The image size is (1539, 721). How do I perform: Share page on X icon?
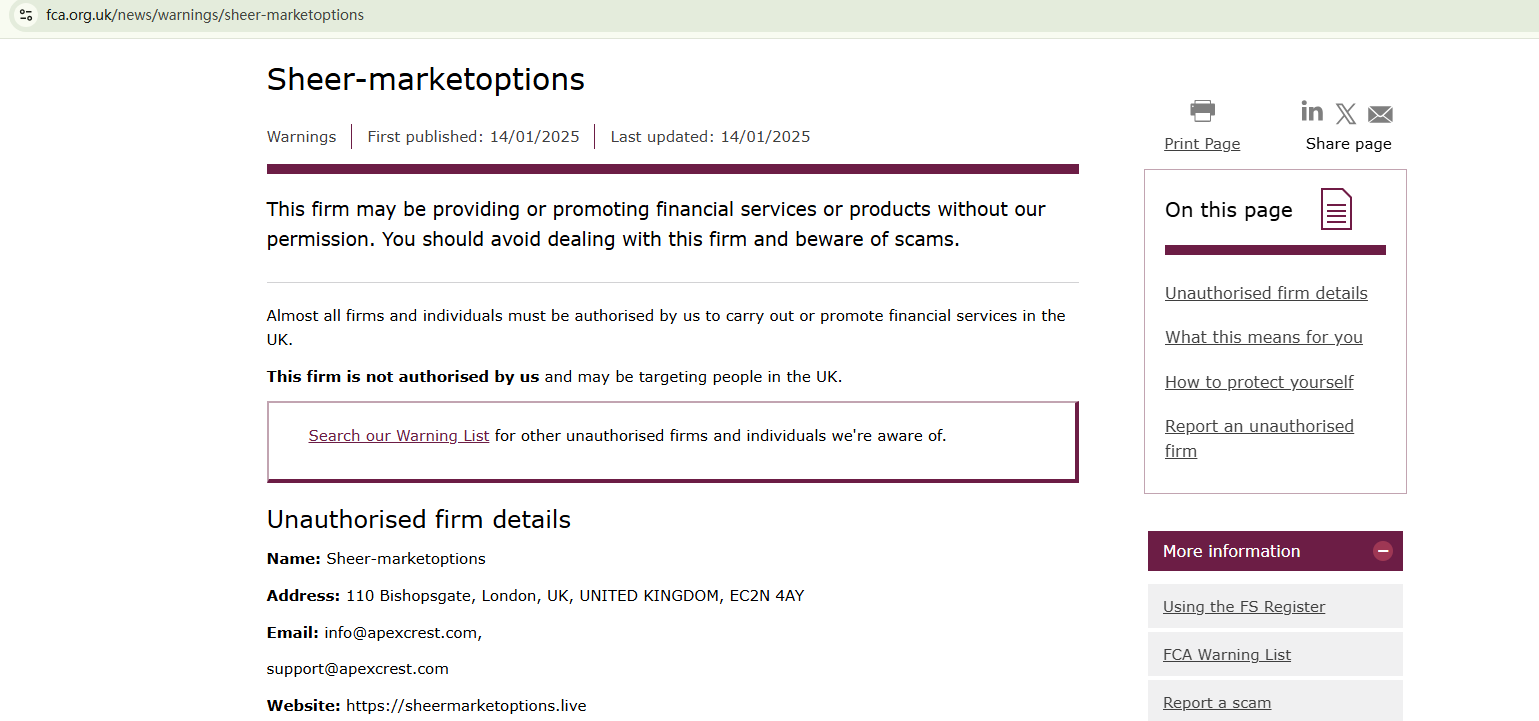(x=1346, y=114)
